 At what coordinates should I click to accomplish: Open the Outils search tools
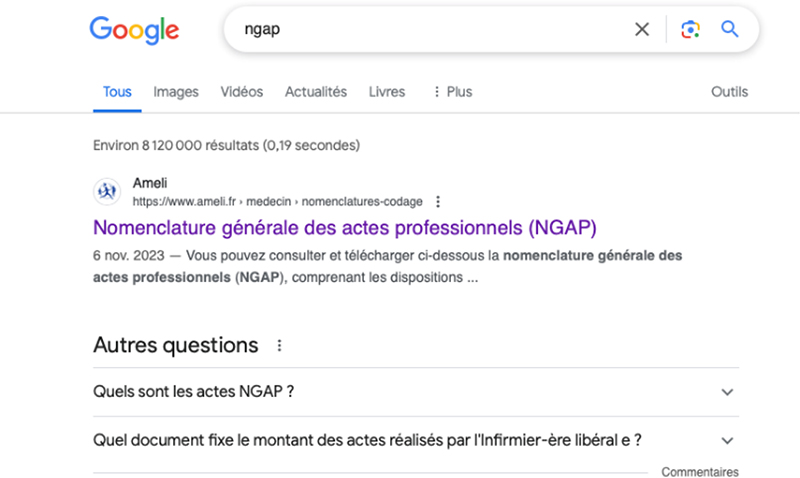pos(730,92)
